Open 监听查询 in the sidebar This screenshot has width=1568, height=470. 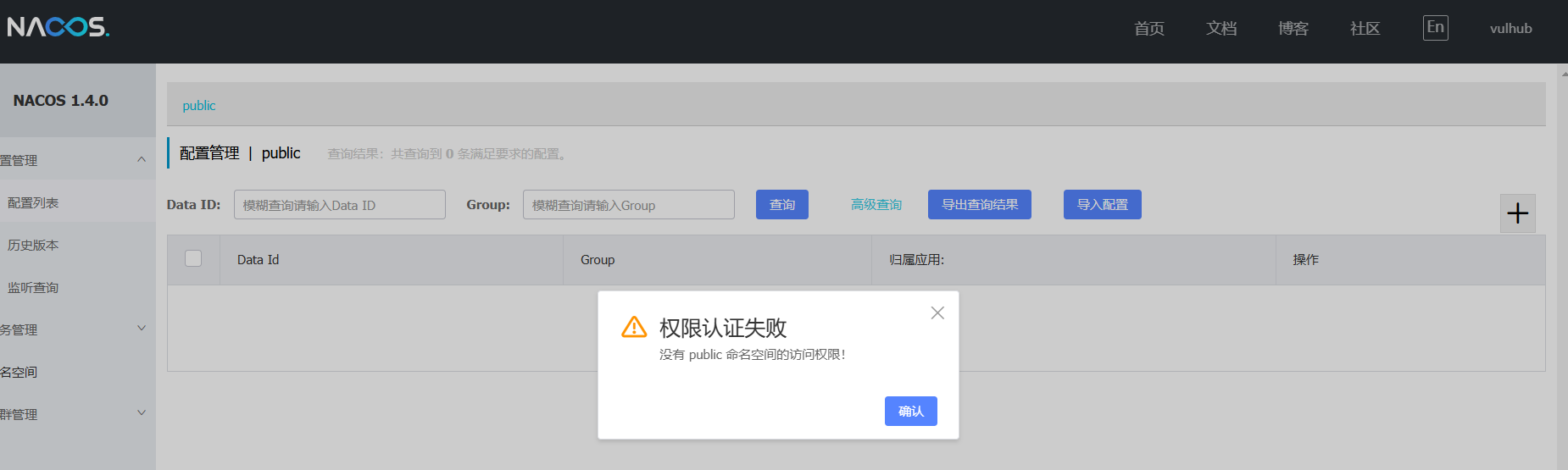(x=34, y=288)
